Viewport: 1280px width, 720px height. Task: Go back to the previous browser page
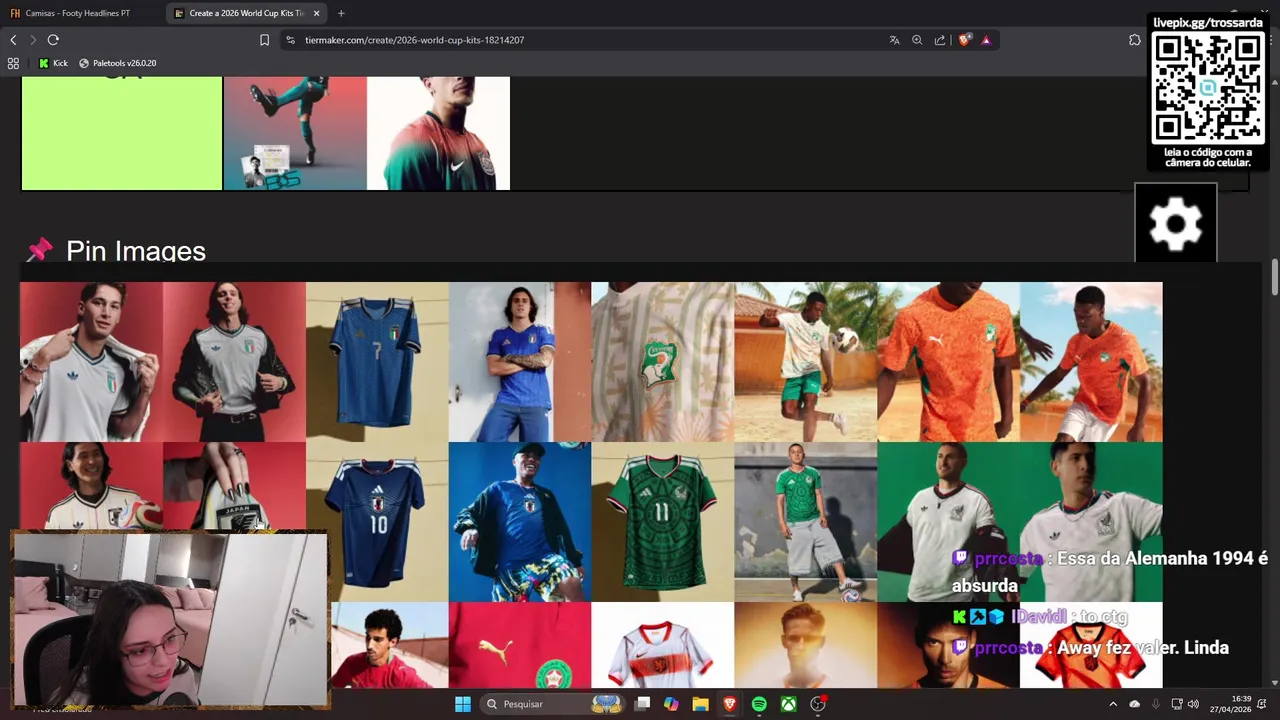point(13,40)
